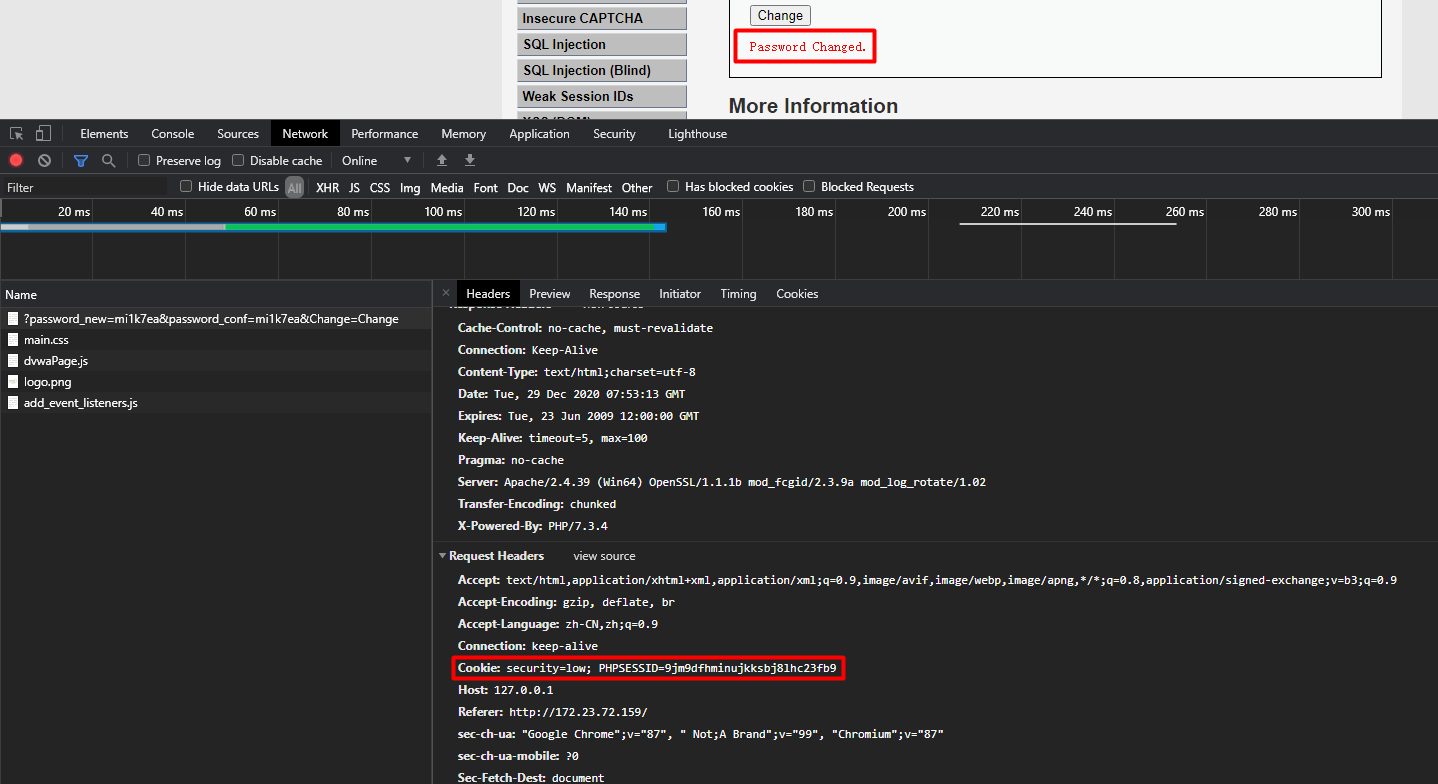The image size is (1438, 784).
Task: Collapse the Request Headers section
Action: pos(443,556)
